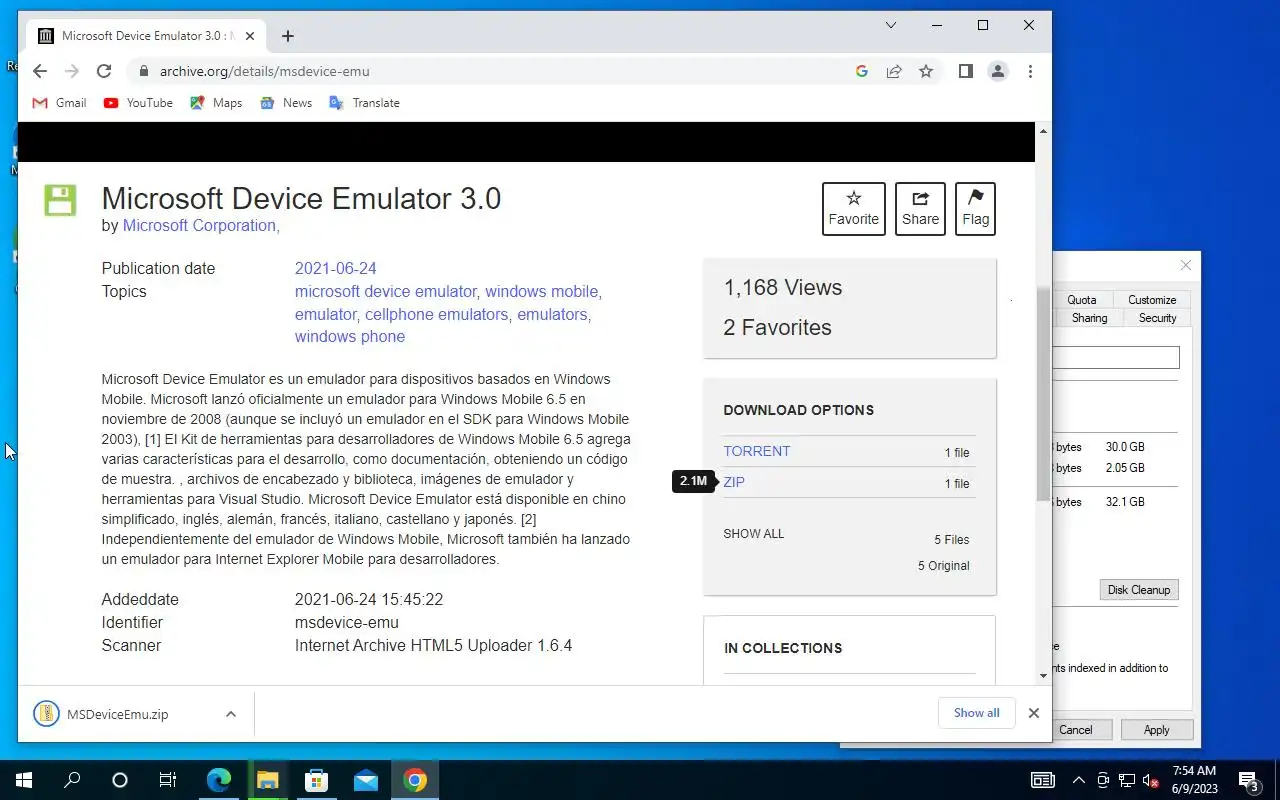Expand the MSDeviceEmu.zip download options chevron
This screenshot has width=1280, height=800.
click(231, 714)
